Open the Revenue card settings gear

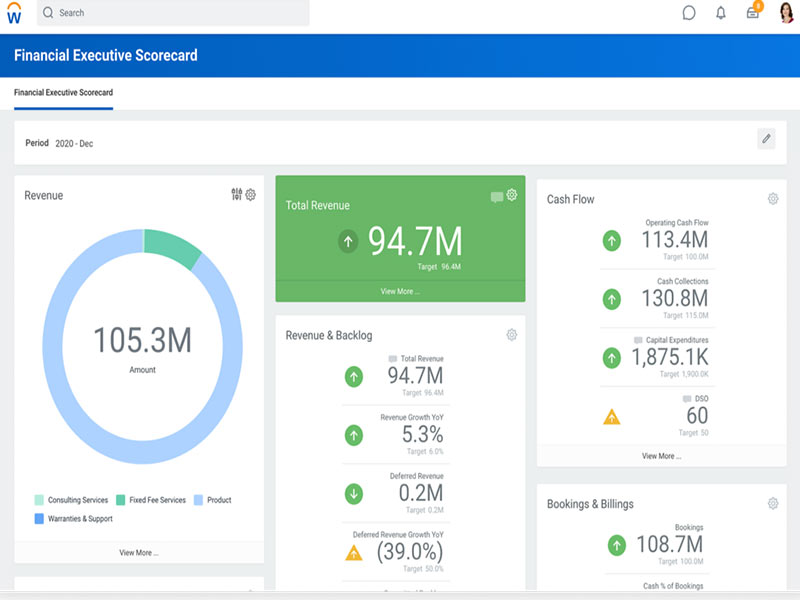[x=250, y=195]
